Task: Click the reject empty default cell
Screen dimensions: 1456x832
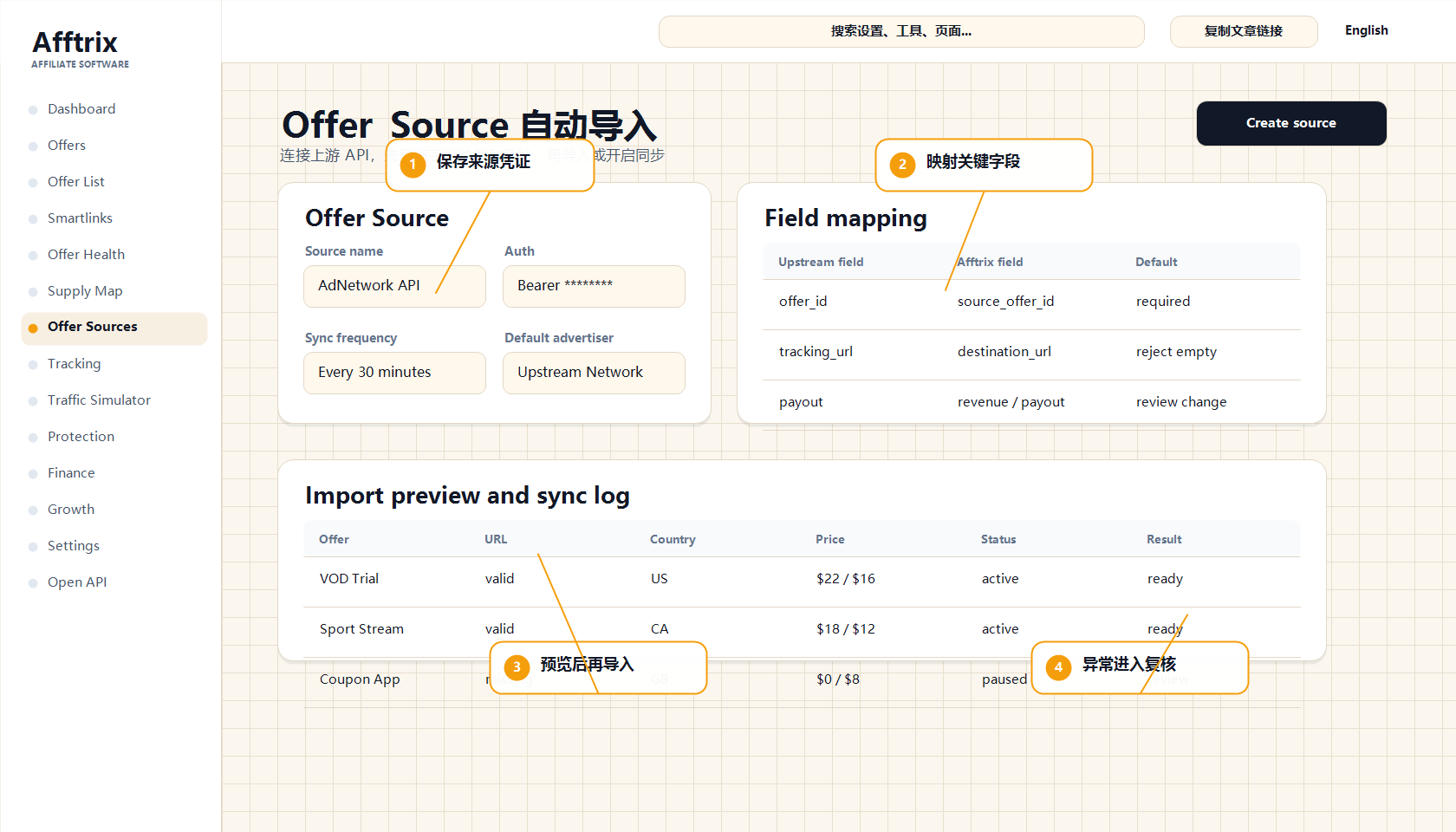Action: coord(1176,352)
